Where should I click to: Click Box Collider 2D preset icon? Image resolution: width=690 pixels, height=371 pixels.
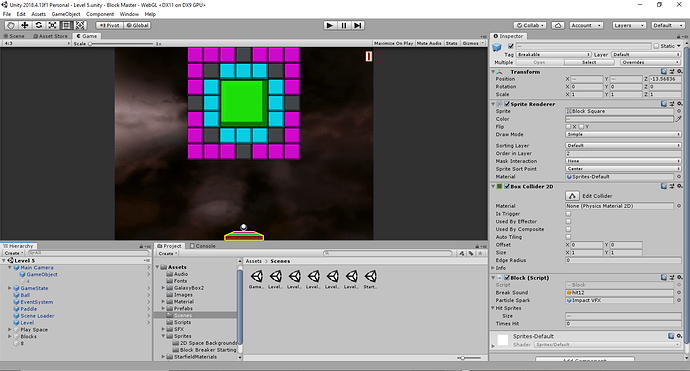pyautogui.click(x=672, y=186)
